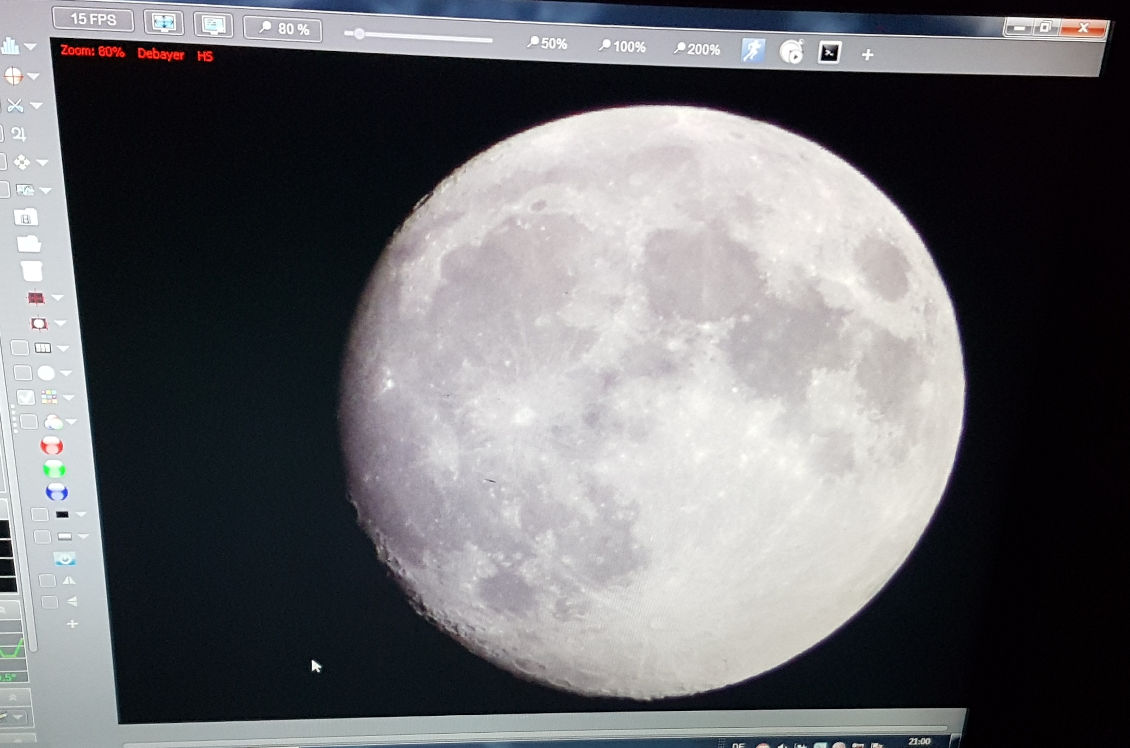1130x748 pixels.
Task: Click the green channel ball icon
Action: pyautogui.click(x=54, y=470)
